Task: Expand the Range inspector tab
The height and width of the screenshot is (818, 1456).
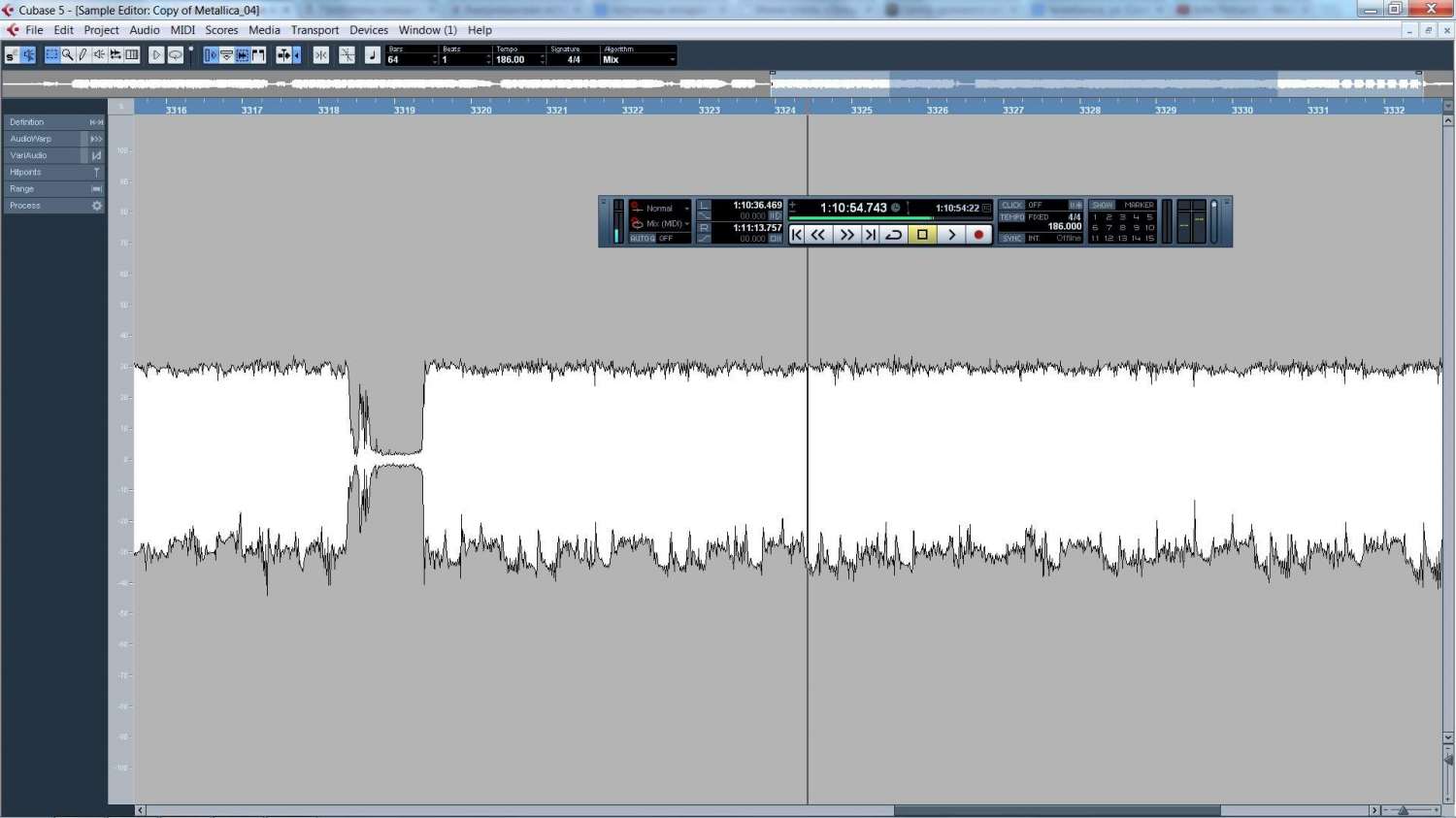Action: pos(54,189)
